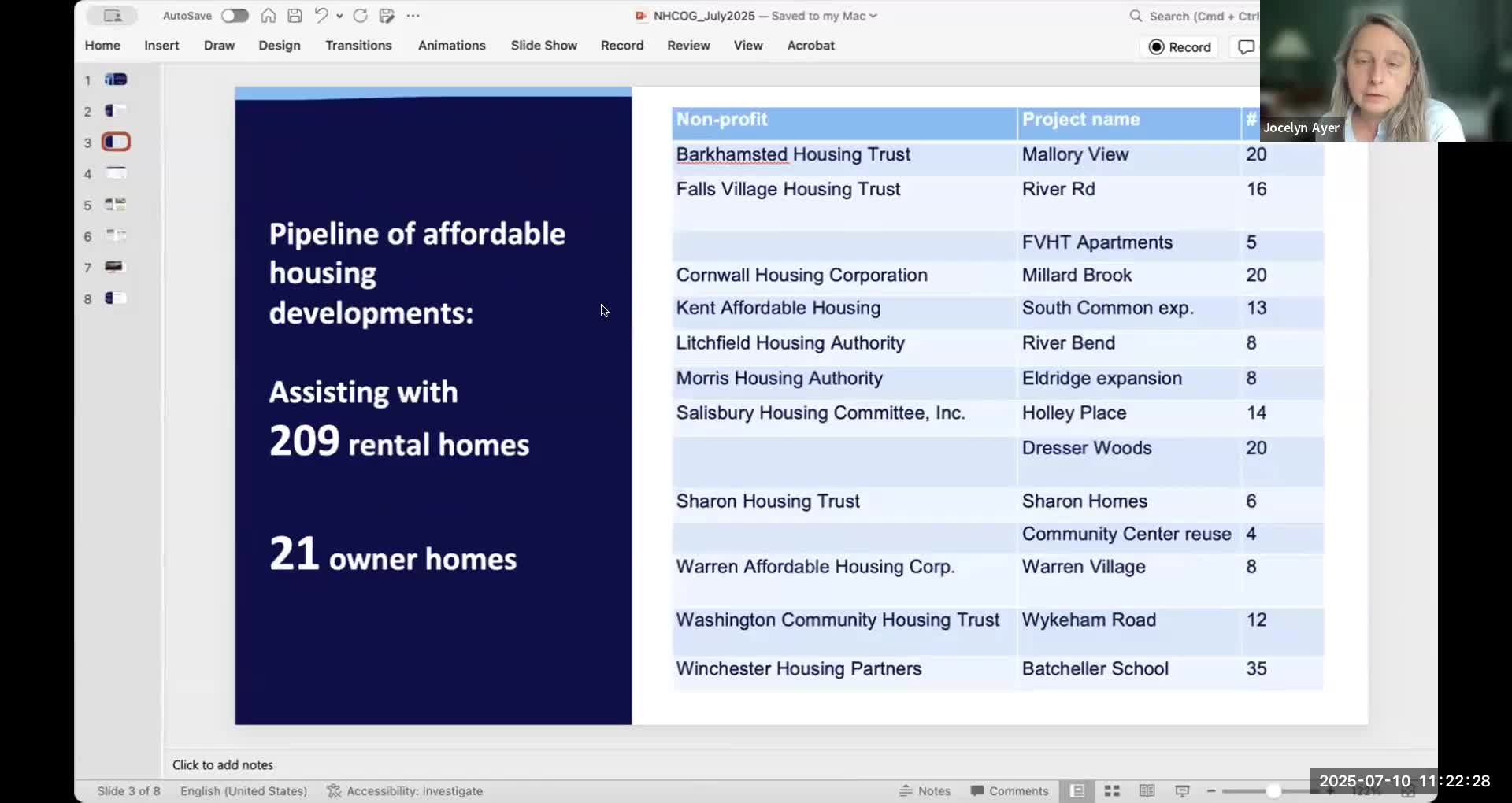Viewport: 1512px width, 803px height.
Task: Click the Redo/Repeat icon
Action: [x=361, y=16]
